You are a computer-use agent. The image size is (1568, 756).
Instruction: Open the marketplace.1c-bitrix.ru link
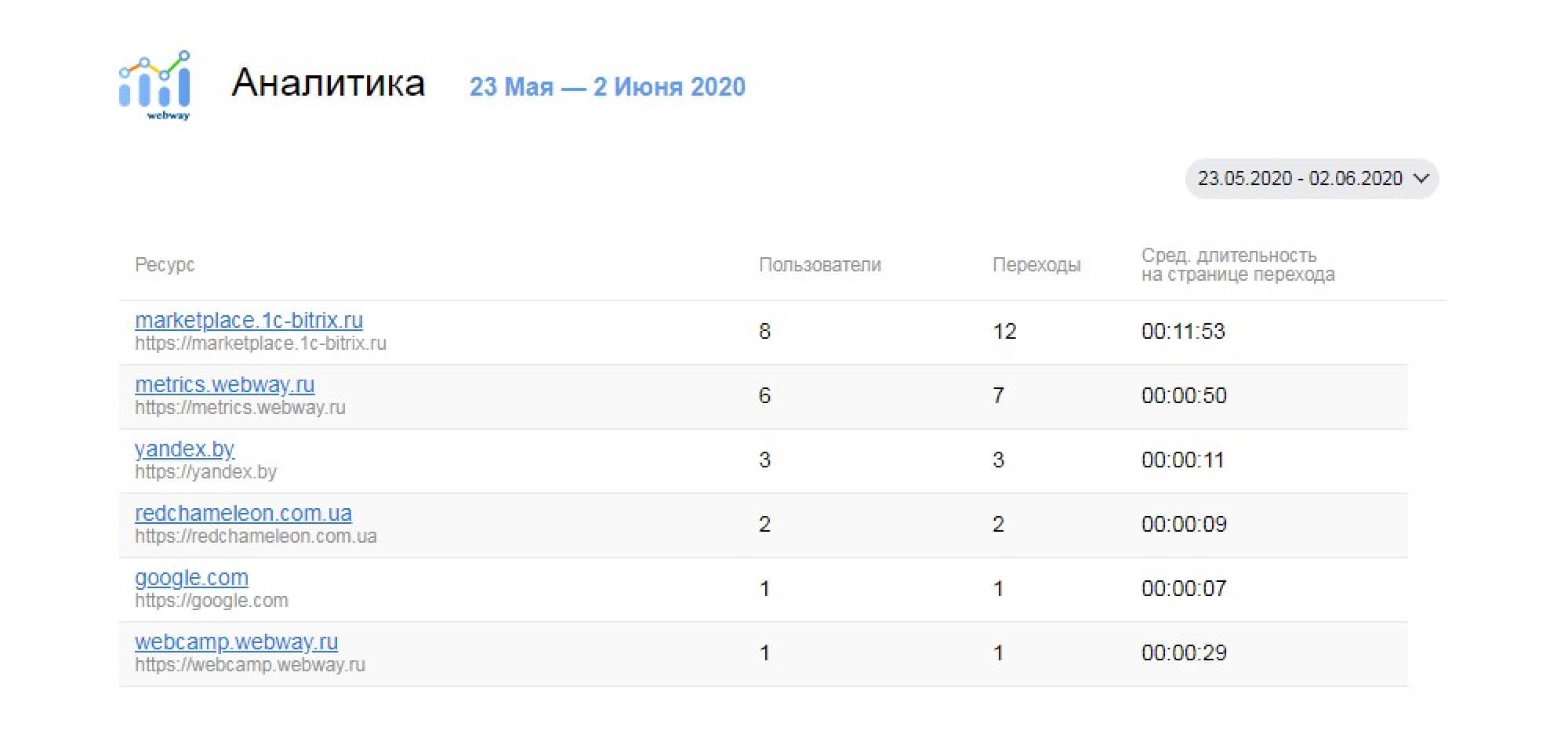click(x=249, y=320)
